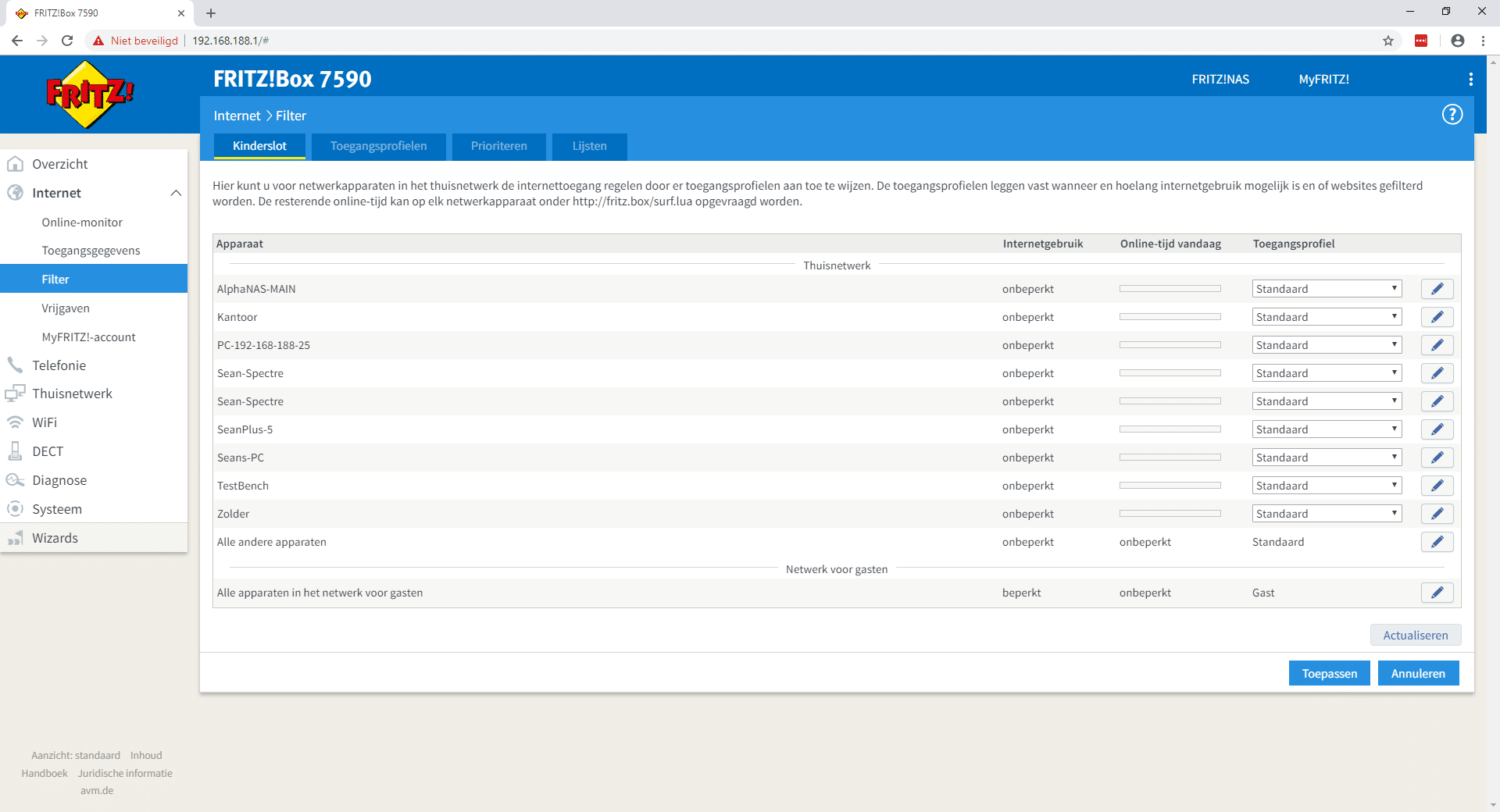Open Overzicht via its house icon
This screenshot has height=812, width=1500.
(x=15, y=164)
